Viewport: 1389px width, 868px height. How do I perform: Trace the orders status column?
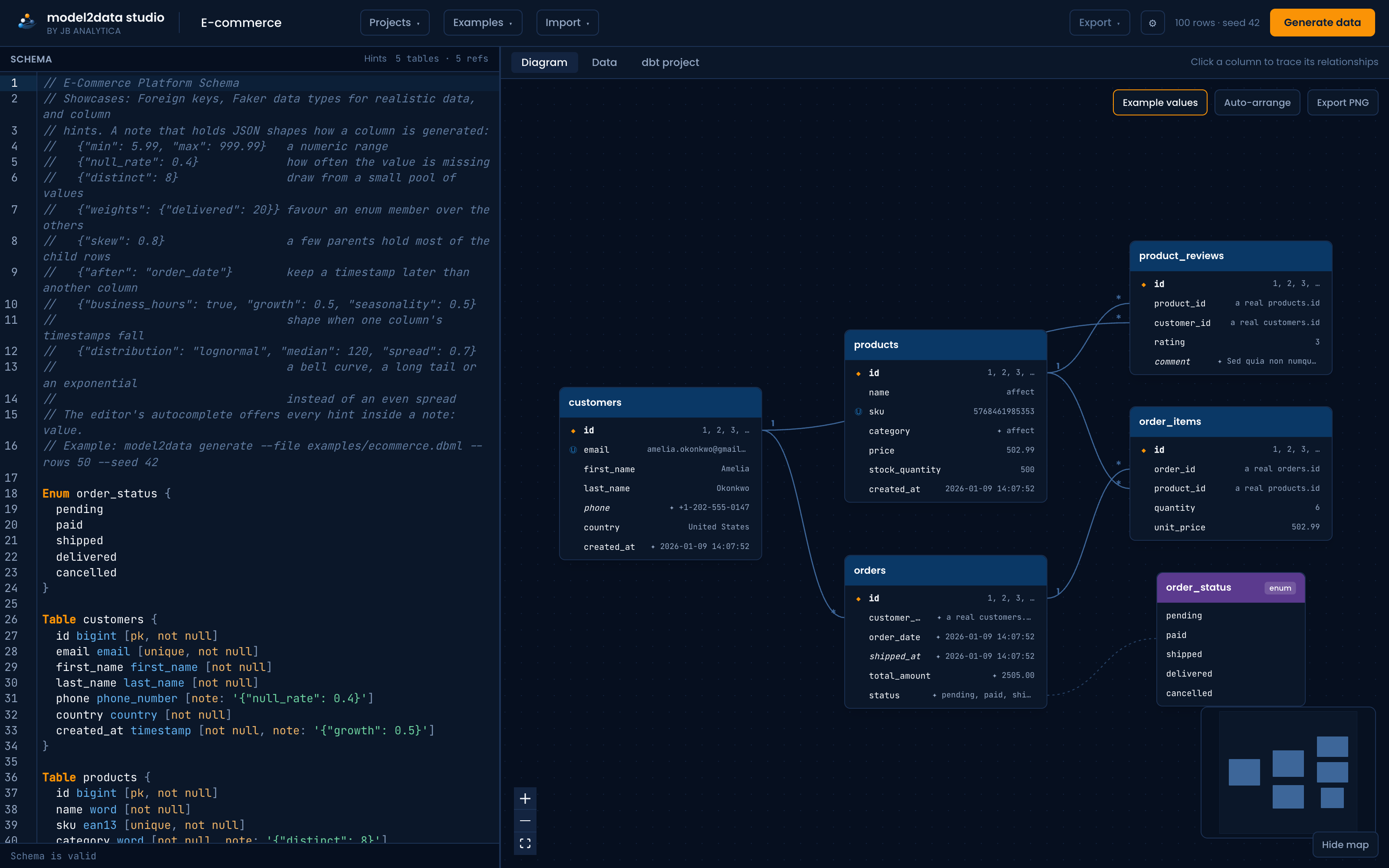click(x=945, y=695)
